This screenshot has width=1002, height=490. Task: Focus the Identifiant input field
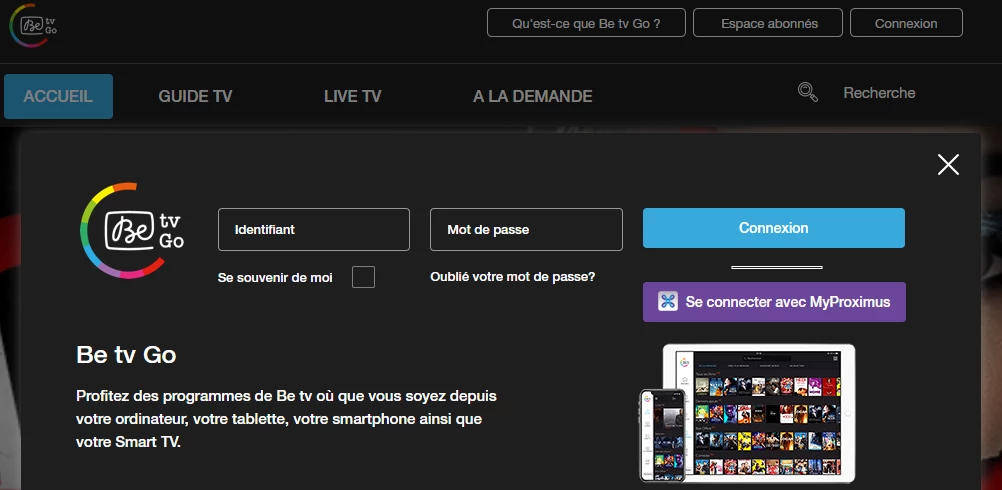coord(314,229)
